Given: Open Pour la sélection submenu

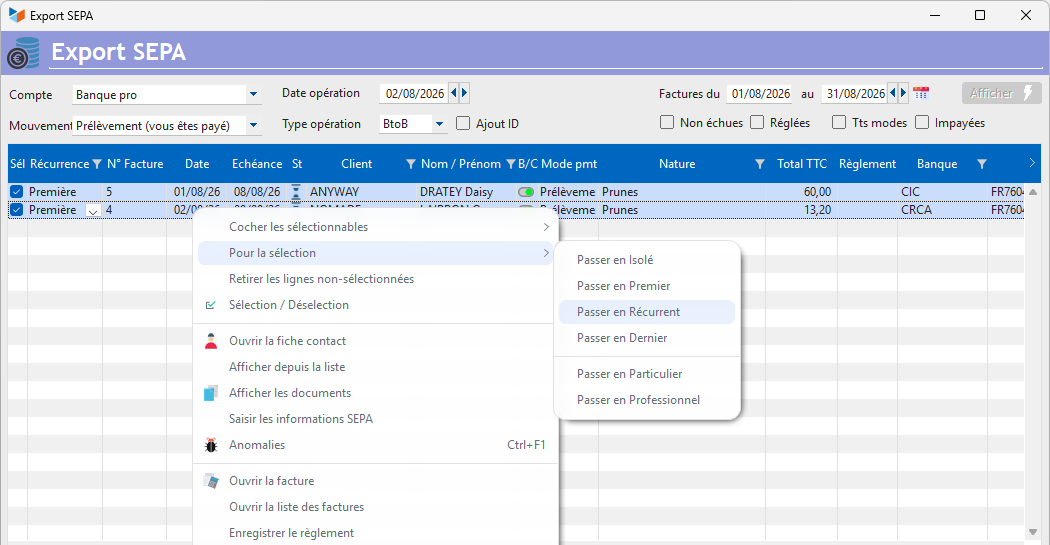Looking at the screenshot, I should (x=375, y=253).
